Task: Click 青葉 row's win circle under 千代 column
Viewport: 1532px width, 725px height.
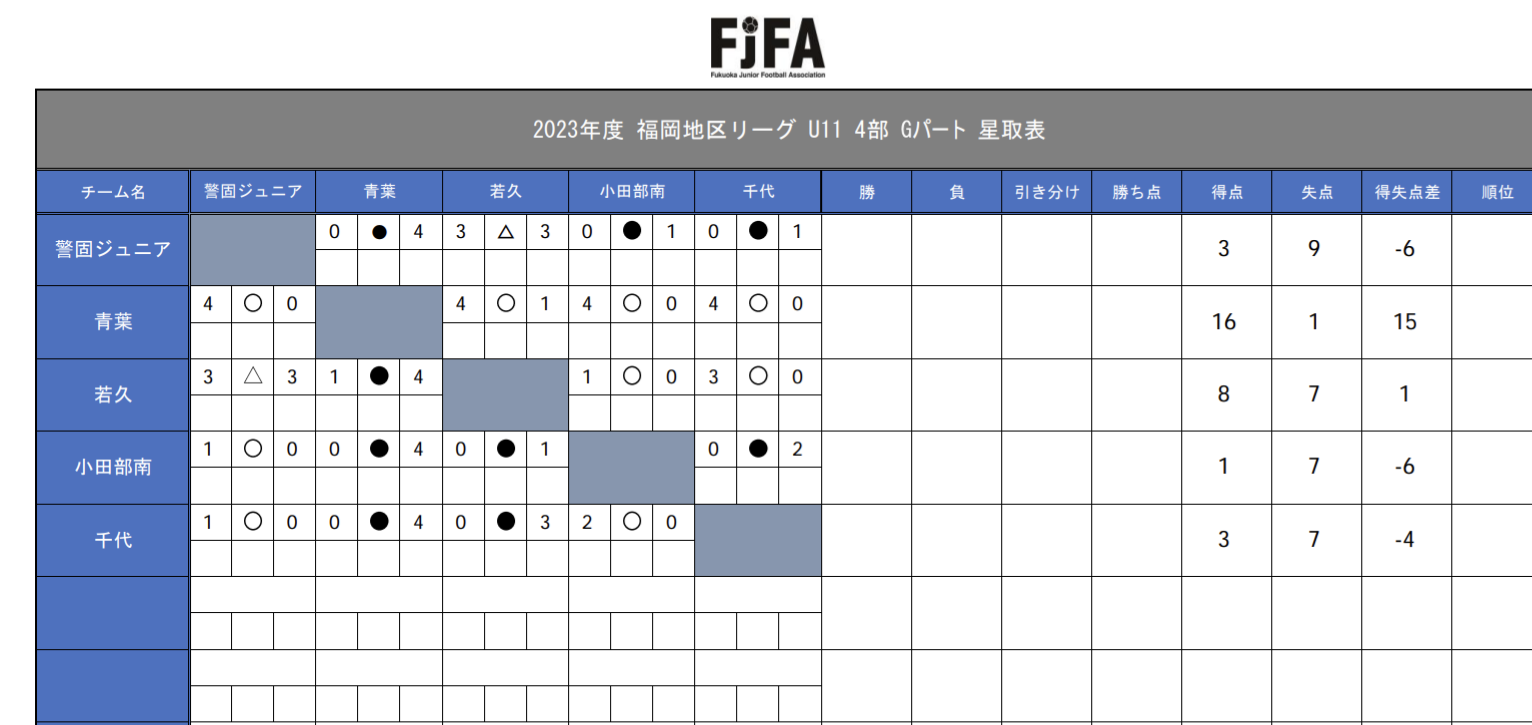Action: coord(758,304)
